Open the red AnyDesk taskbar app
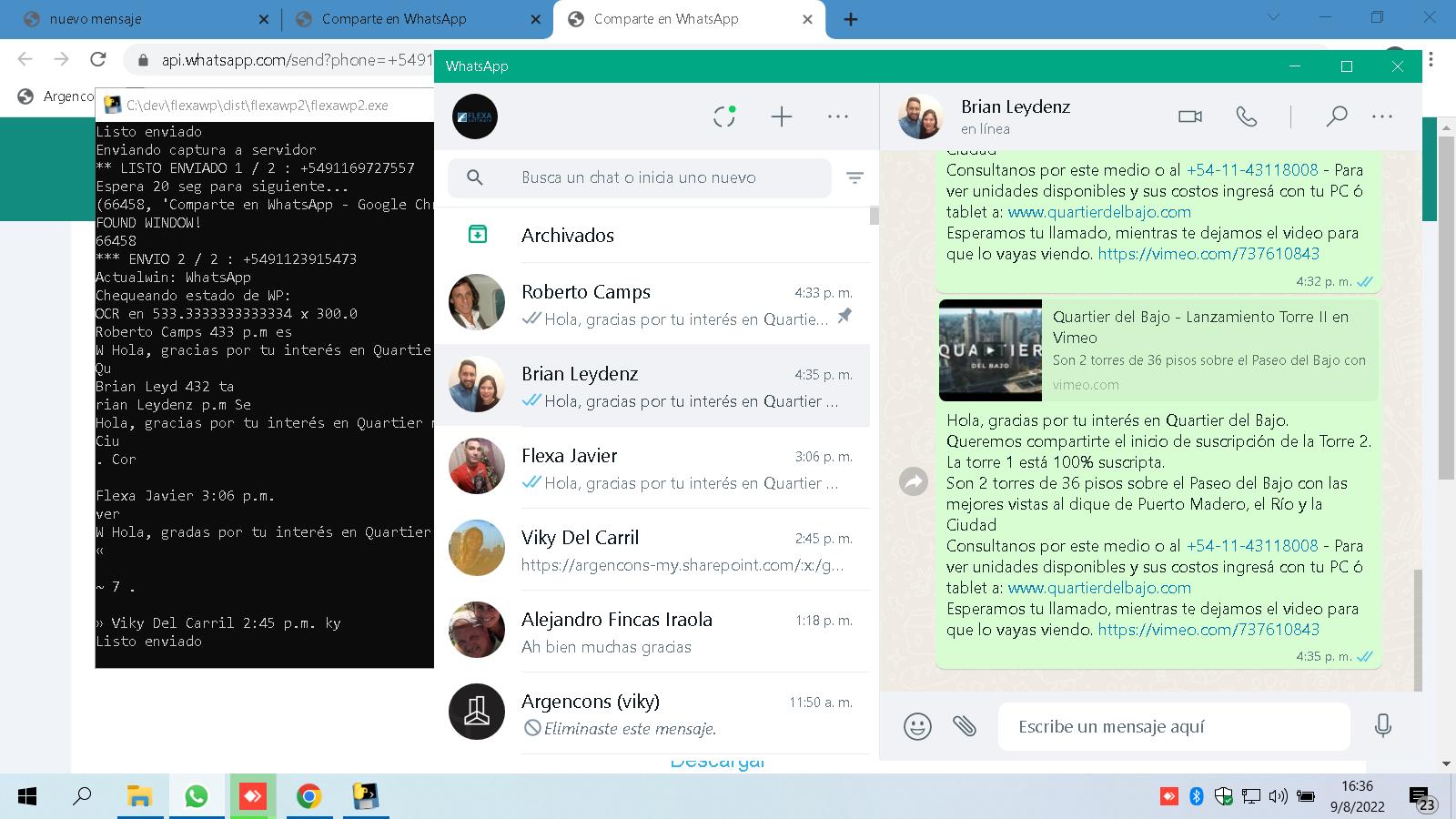Screen dimensions: 1456x819 pyautogui.click(x=253, y=797)
